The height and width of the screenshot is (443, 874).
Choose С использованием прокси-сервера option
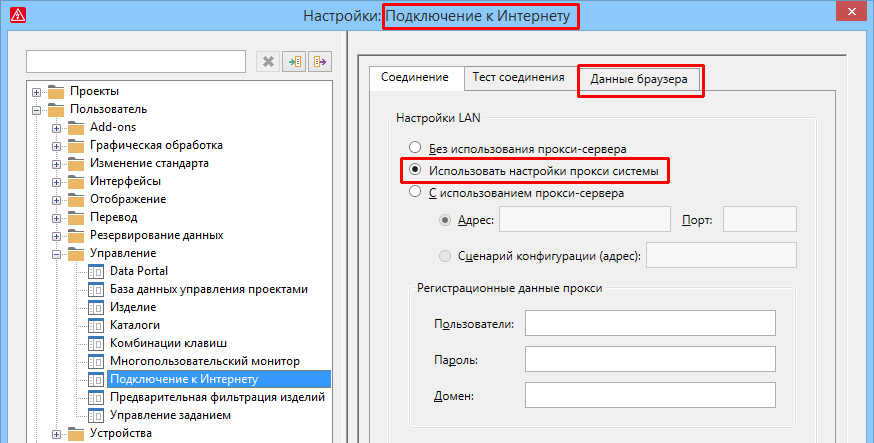coord(414,193)
